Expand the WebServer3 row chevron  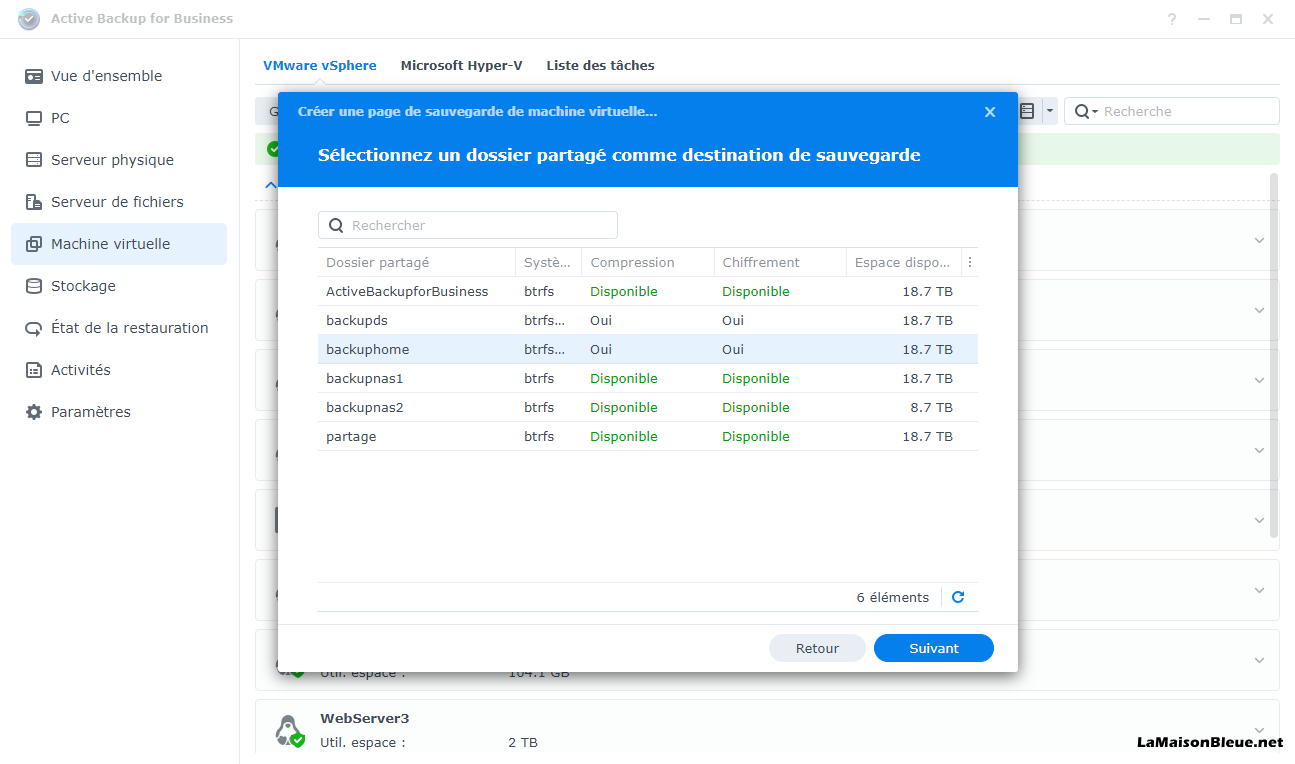[1260, 730]
